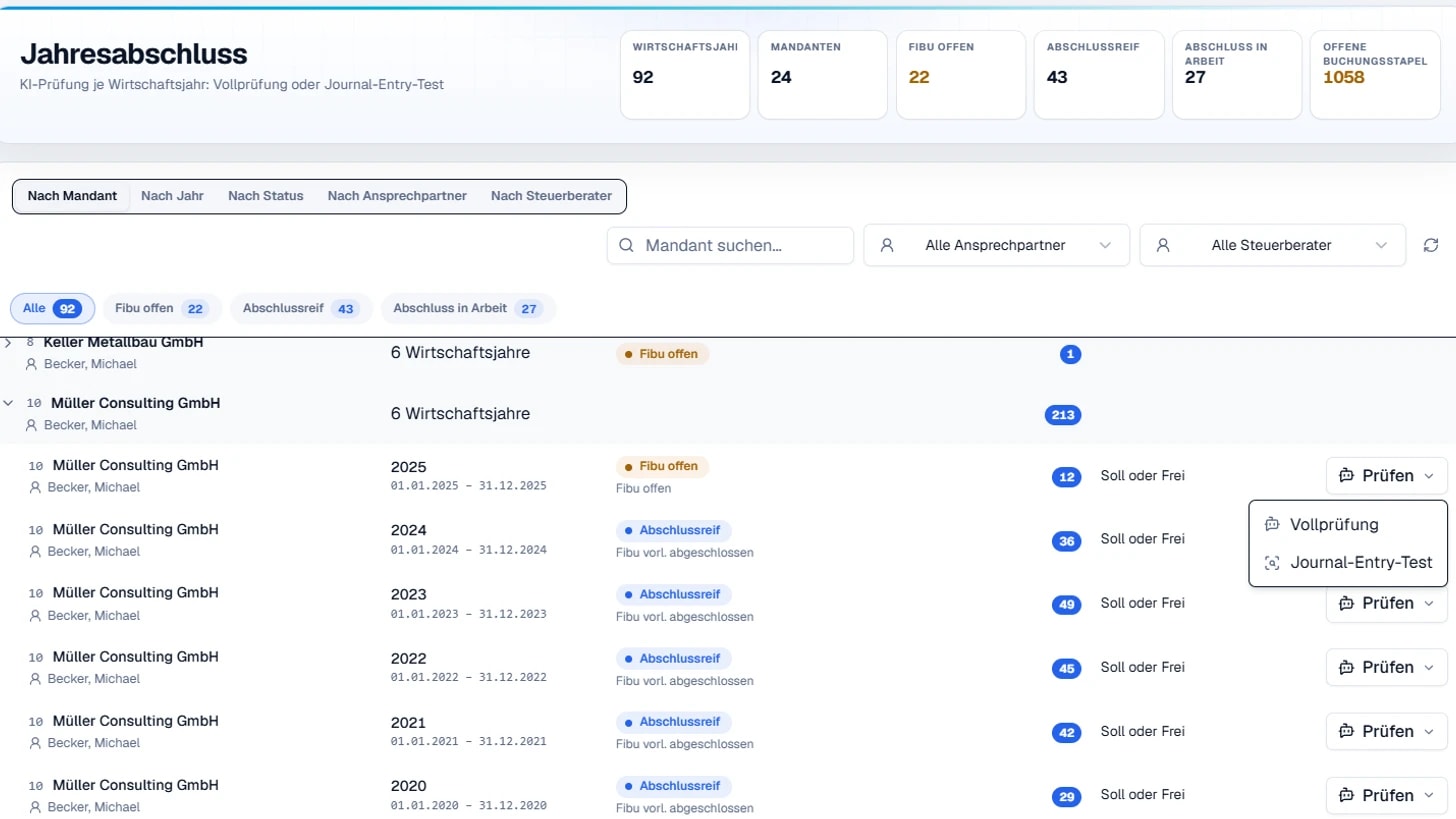Click the blue 36 badge in the 2024 row

click(x=1067, y=541)
